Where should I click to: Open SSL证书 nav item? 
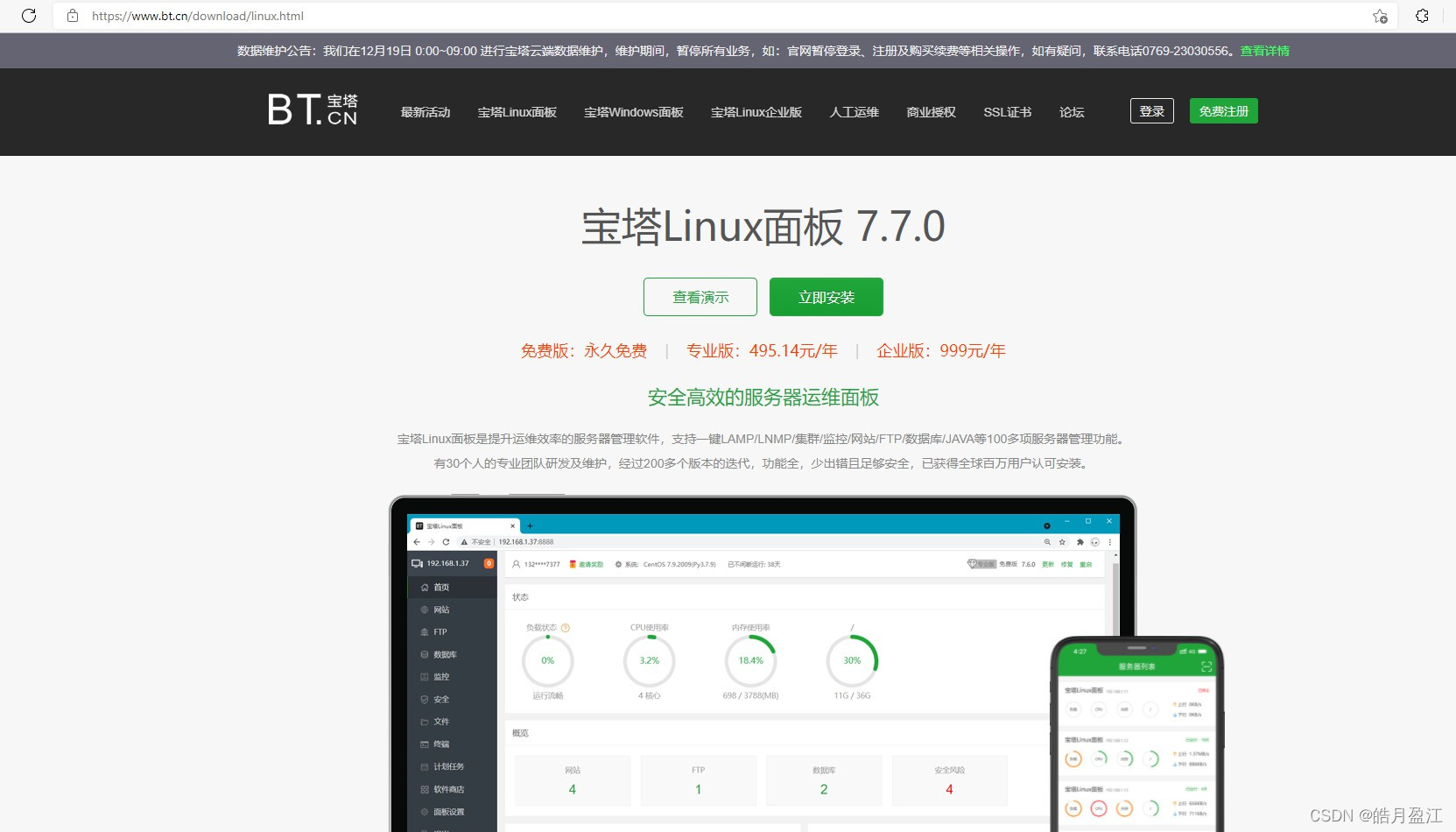tap(1008, 112)
